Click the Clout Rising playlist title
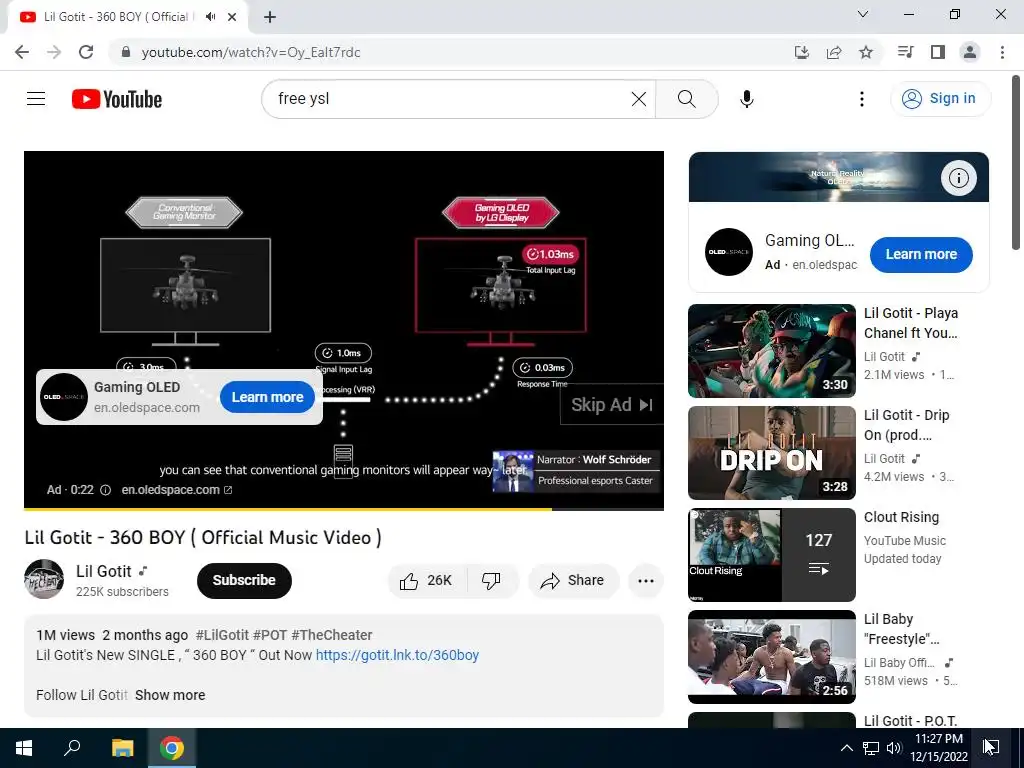Viewport: 1024px width, 768px height. pyautogui.click(x=901, y=517)
